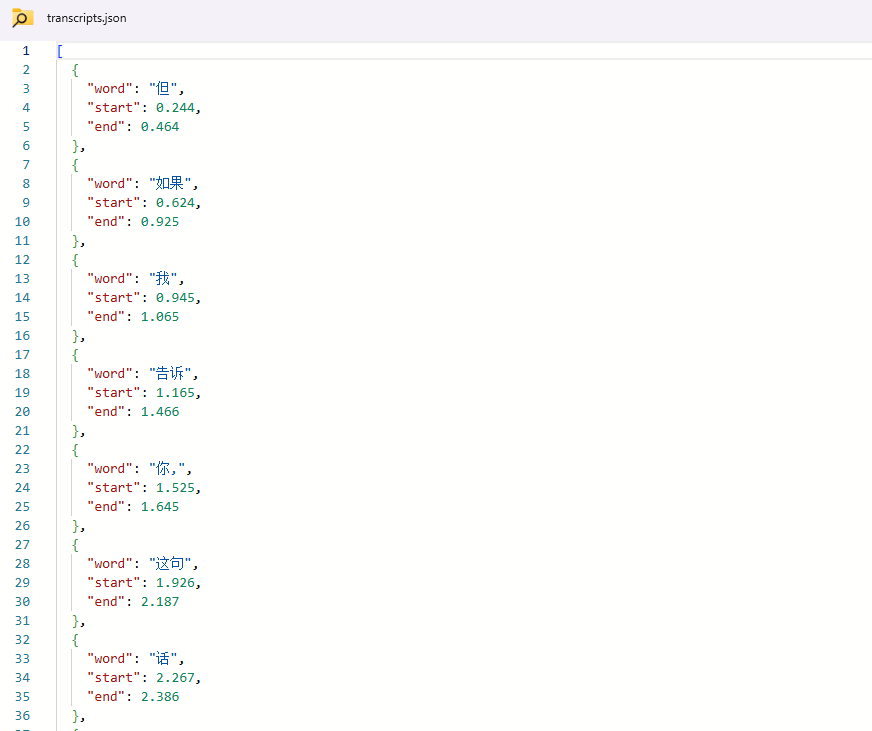Click the word value "如果"
Image resolution: width=872 pixels, height=731 pixels.
pos(171,183)
